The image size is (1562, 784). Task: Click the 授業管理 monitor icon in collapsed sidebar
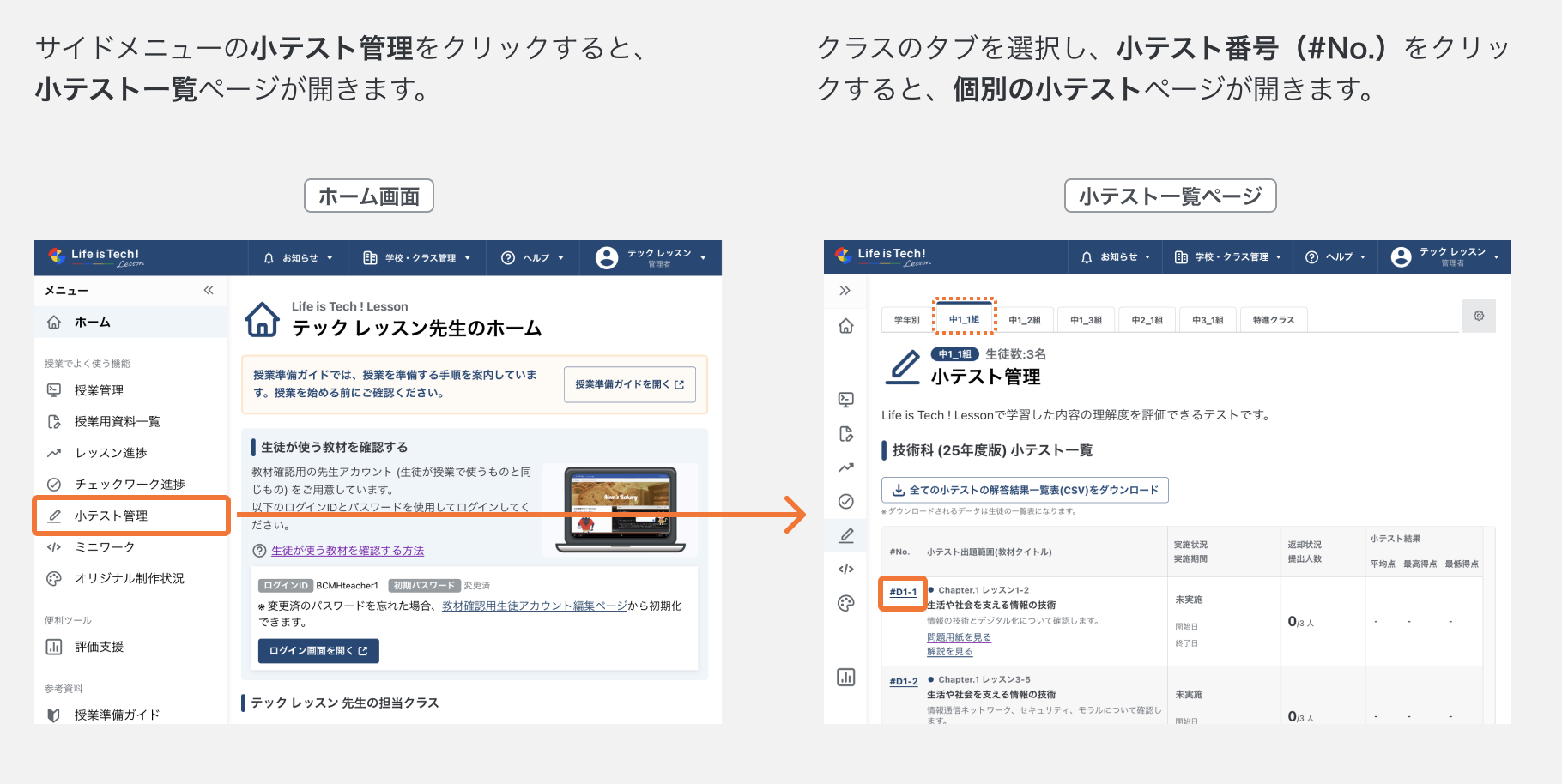tap(846, 400)
